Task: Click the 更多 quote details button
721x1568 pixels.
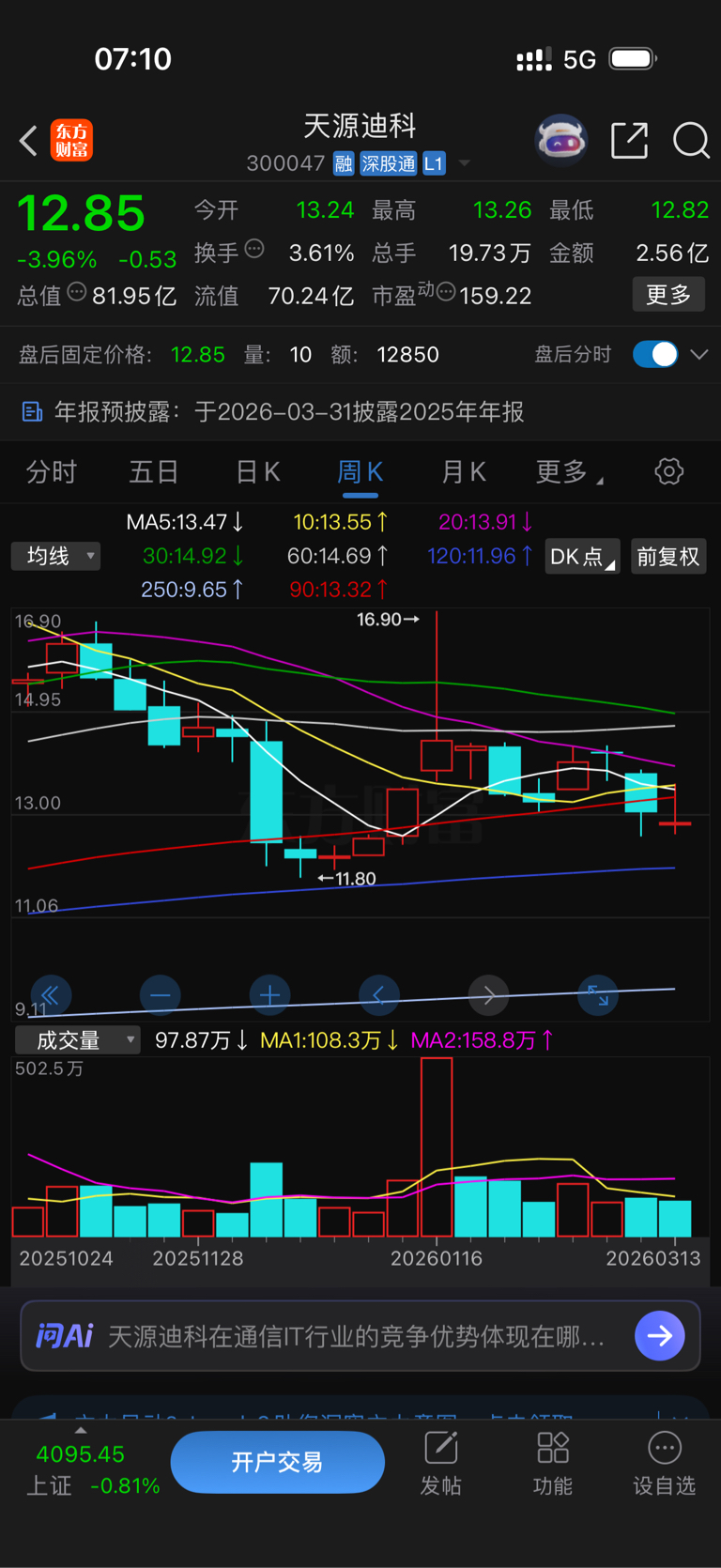Action: [x=668, y=295]
